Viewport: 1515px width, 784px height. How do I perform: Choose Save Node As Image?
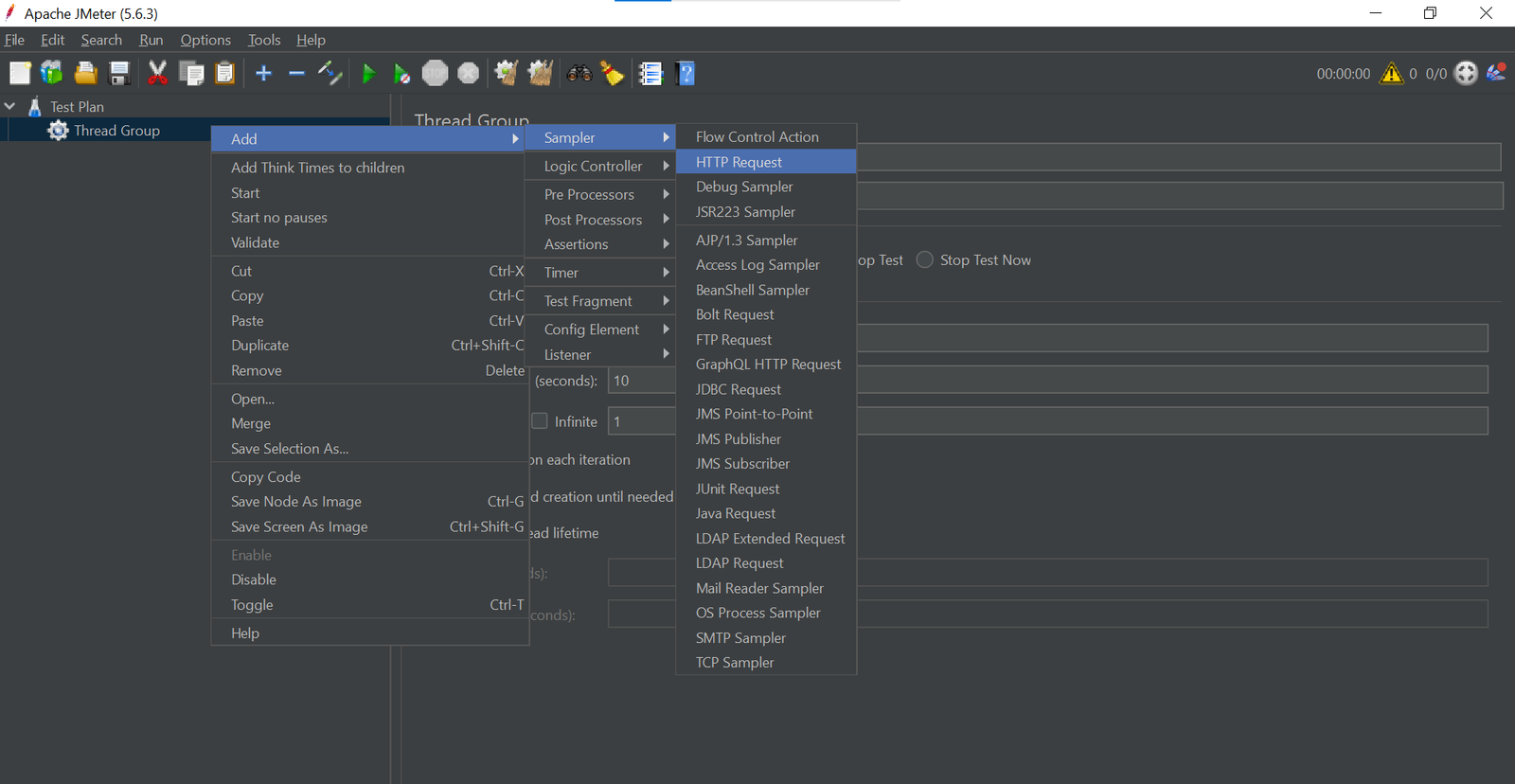[x=369, y=501]
